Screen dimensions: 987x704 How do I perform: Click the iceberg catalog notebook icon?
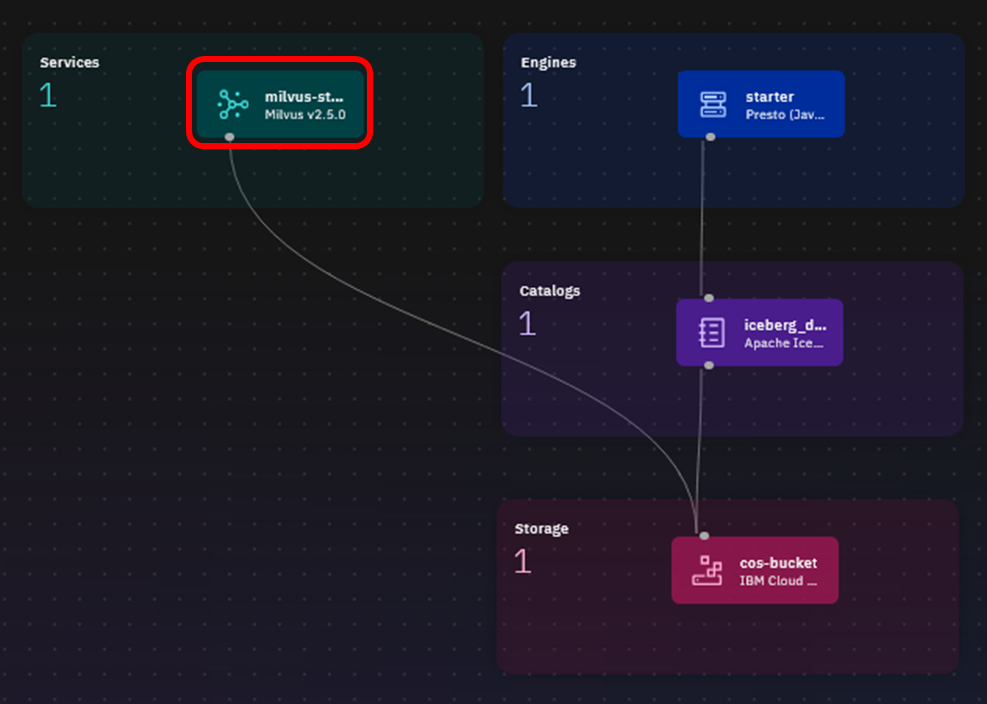click(711, 332)
